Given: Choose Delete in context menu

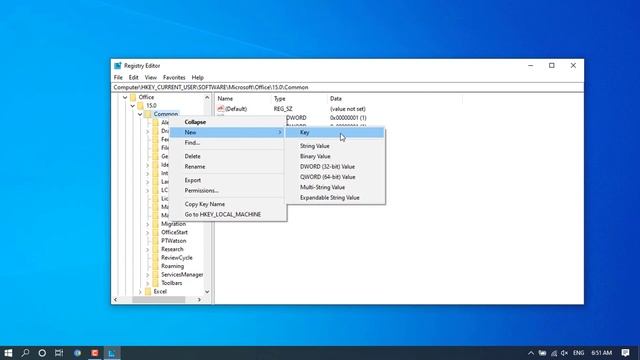Looking at the screenshot, I should click(228, 156).
